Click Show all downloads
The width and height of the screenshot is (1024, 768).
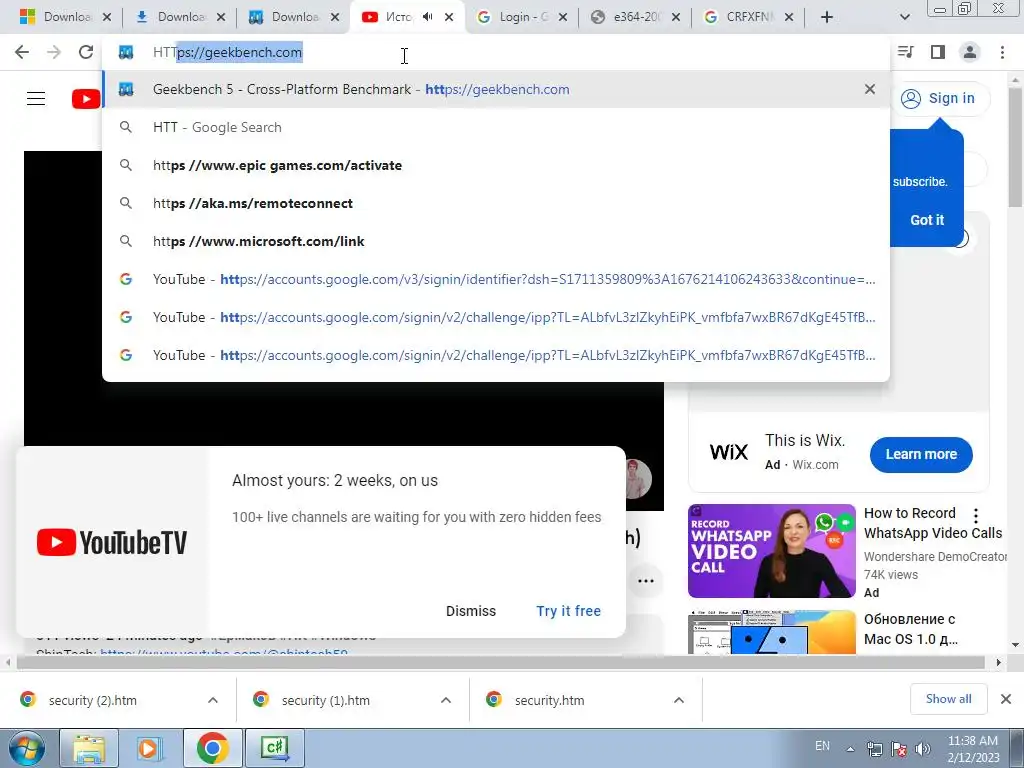point(948,699)
